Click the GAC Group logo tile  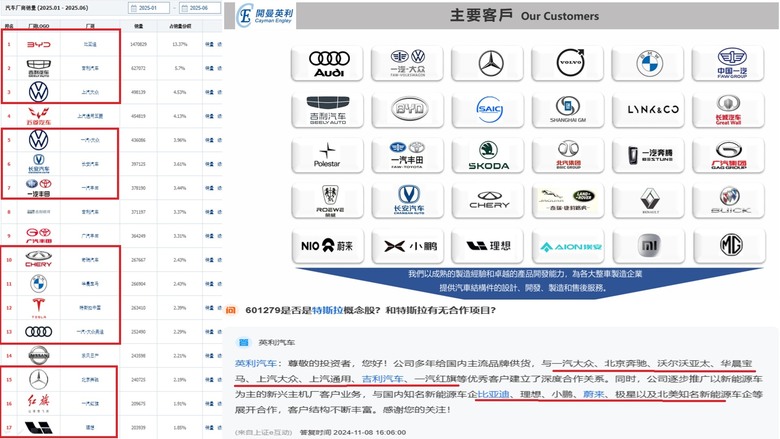coord(728,155)
